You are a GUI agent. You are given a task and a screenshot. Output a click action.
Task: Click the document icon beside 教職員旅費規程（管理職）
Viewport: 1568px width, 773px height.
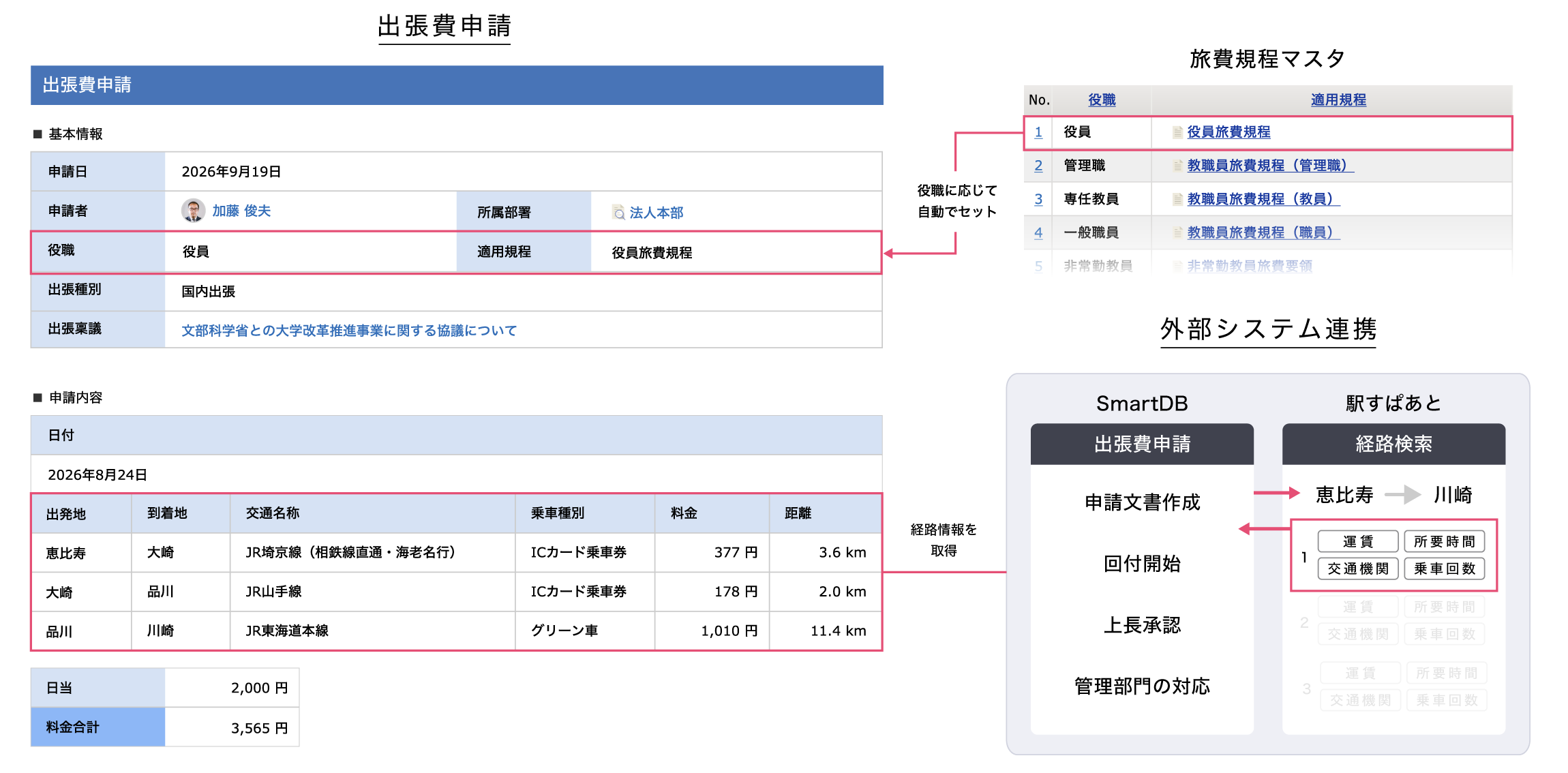tap(1177, 166)
